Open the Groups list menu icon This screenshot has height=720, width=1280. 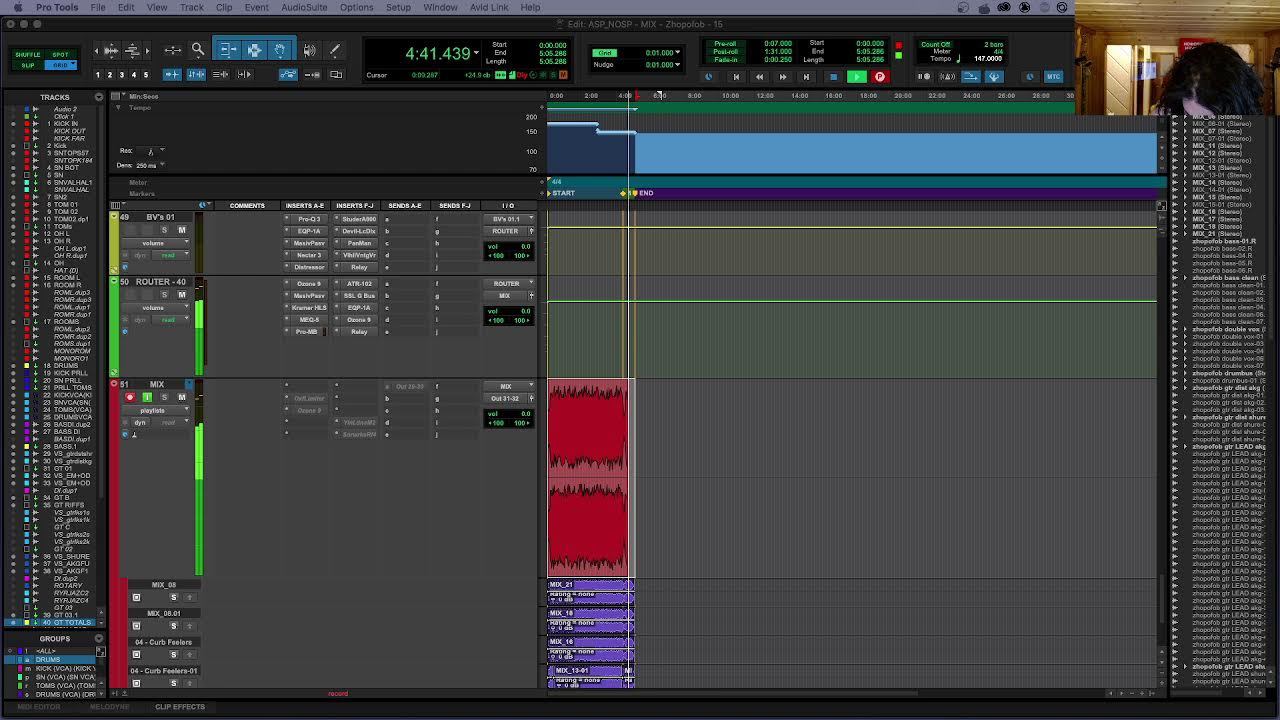tap(99, 638)
